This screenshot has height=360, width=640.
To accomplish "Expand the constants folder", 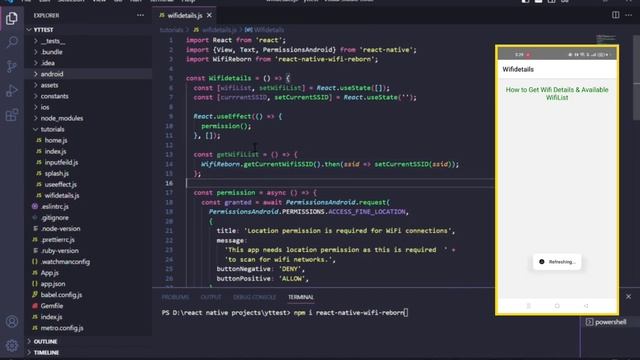I will (88, 96).
